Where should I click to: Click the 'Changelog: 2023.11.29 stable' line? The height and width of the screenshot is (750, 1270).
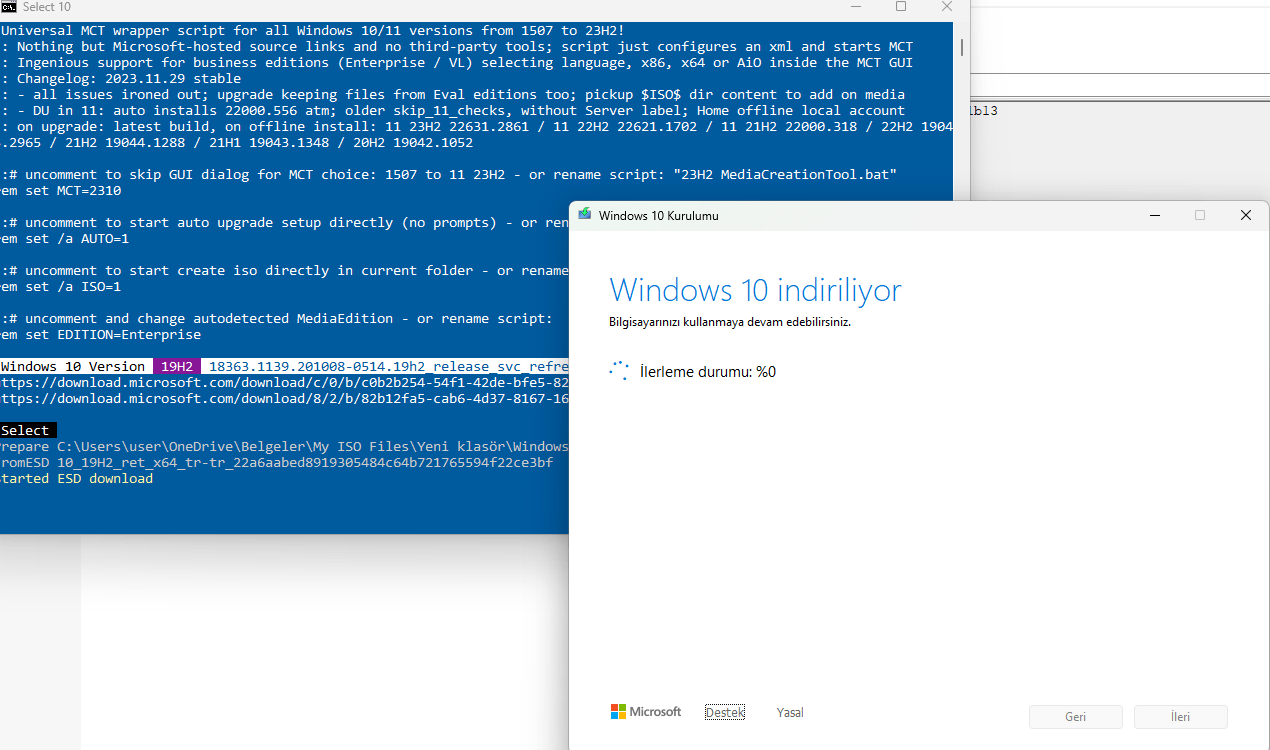tap(121, 79)
